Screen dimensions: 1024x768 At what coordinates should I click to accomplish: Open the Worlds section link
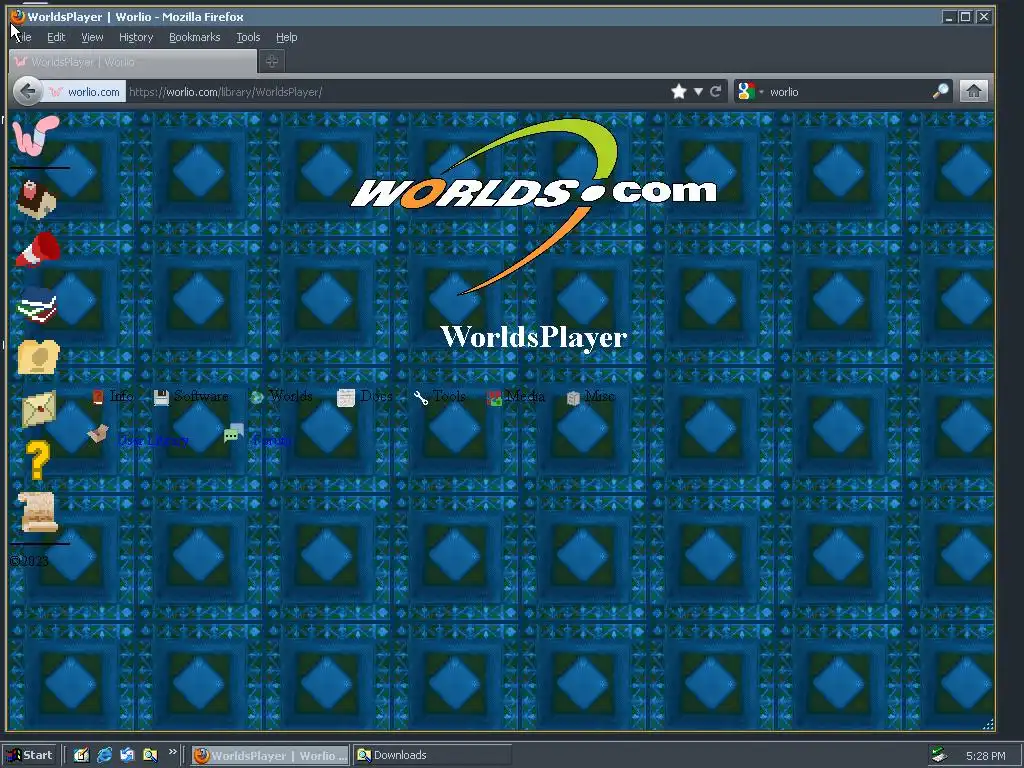pyautogui.click(x=291, y=396)
